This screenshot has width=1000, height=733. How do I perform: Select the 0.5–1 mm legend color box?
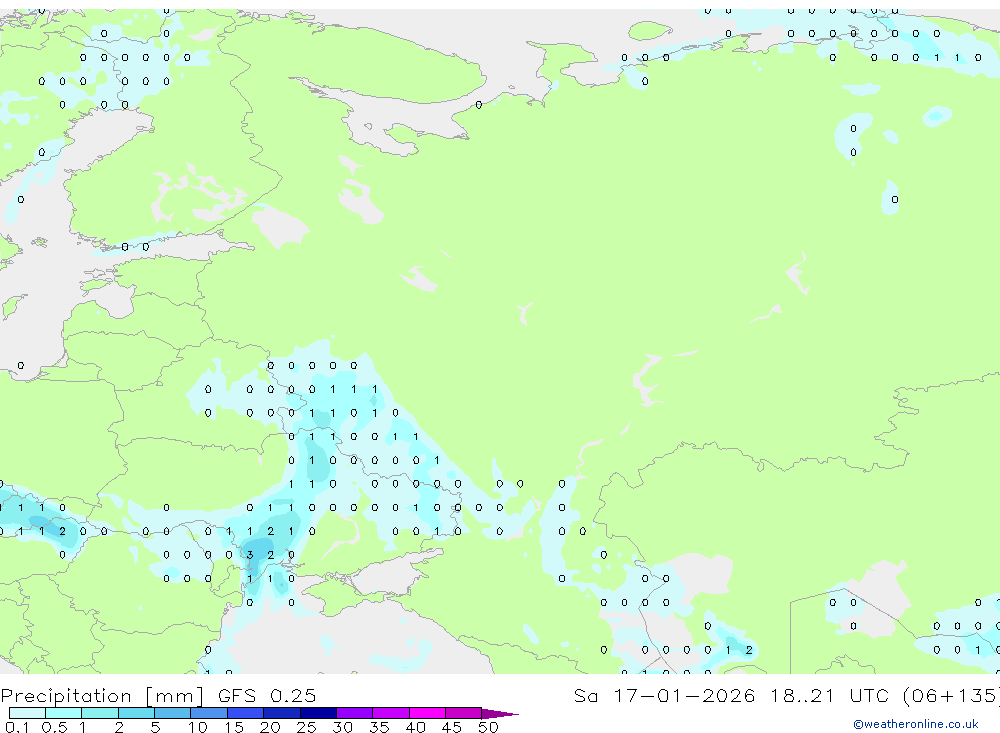[x=64, y=713]
